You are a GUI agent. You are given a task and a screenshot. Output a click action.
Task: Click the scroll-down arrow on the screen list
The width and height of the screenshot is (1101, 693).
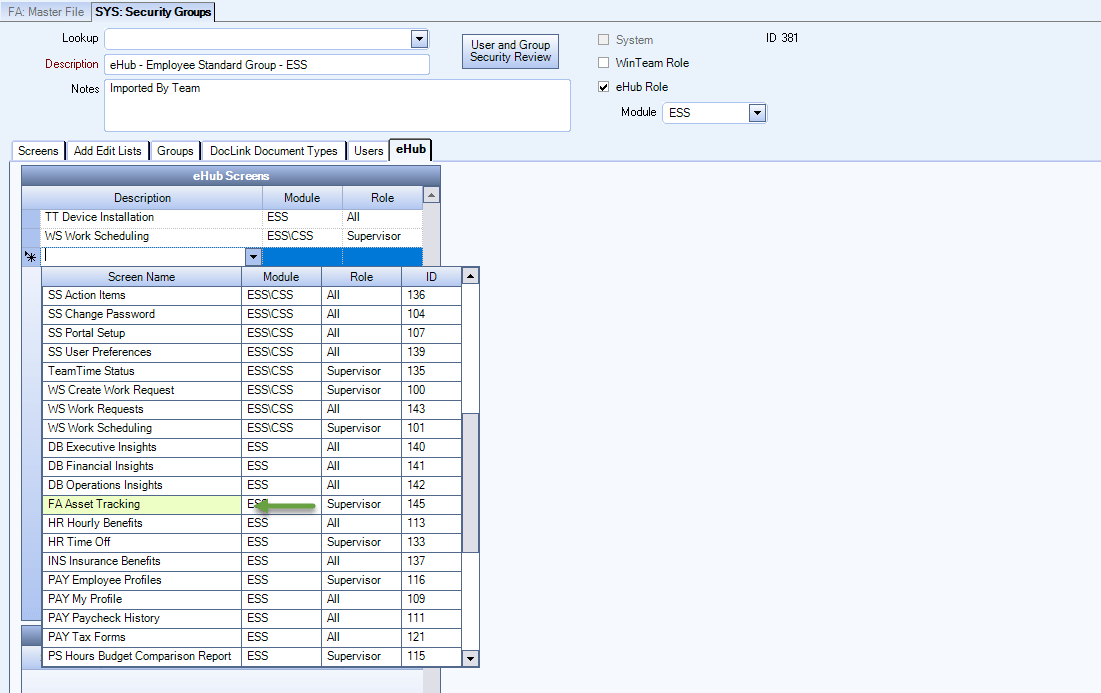470,659
